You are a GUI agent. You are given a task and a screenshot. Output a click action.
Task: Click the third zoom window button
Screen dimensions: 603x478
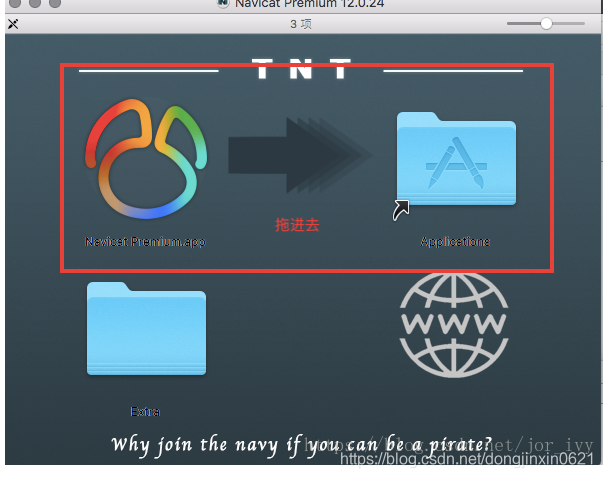tap(55, 3)
